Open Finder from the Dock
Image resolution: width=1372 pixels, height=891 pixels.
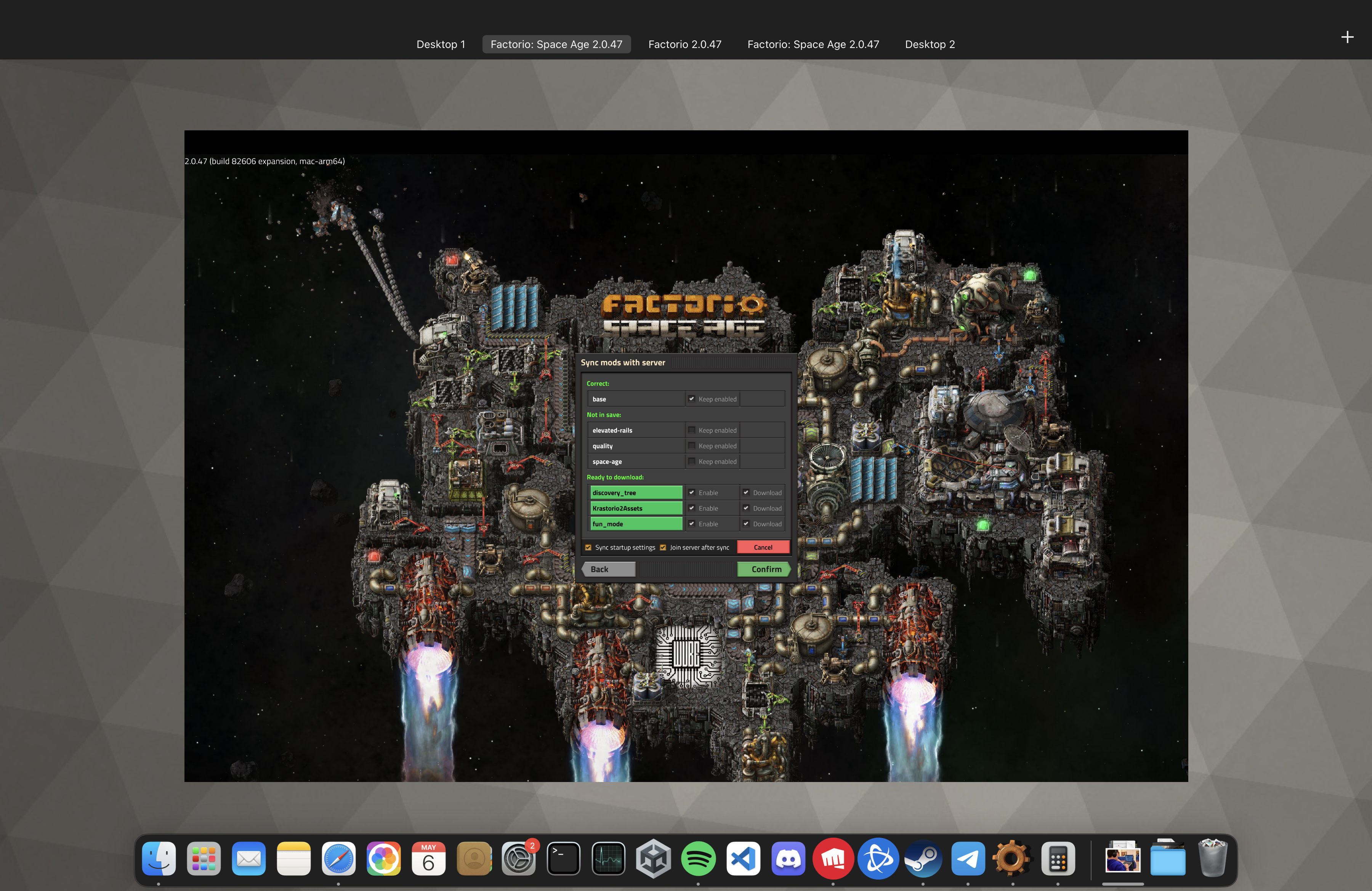click(159, 858)
